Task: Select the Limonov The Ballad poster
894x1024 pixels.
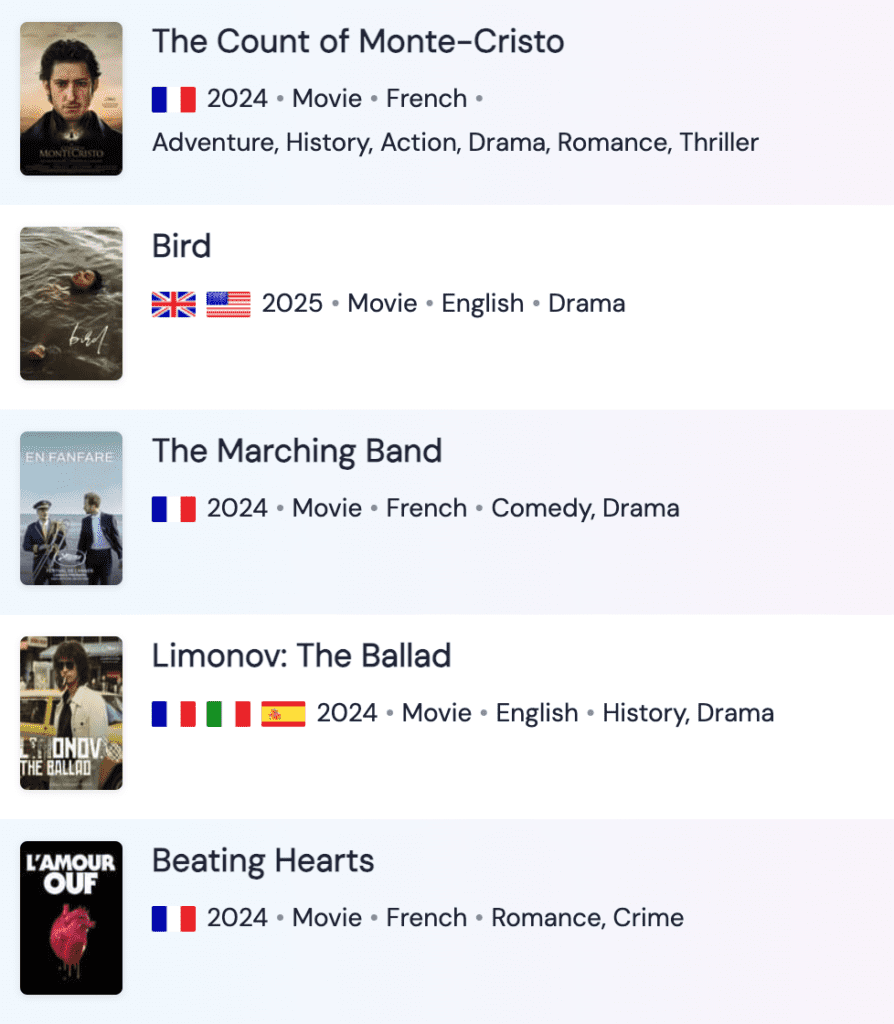Action: (x=71, y=713)
